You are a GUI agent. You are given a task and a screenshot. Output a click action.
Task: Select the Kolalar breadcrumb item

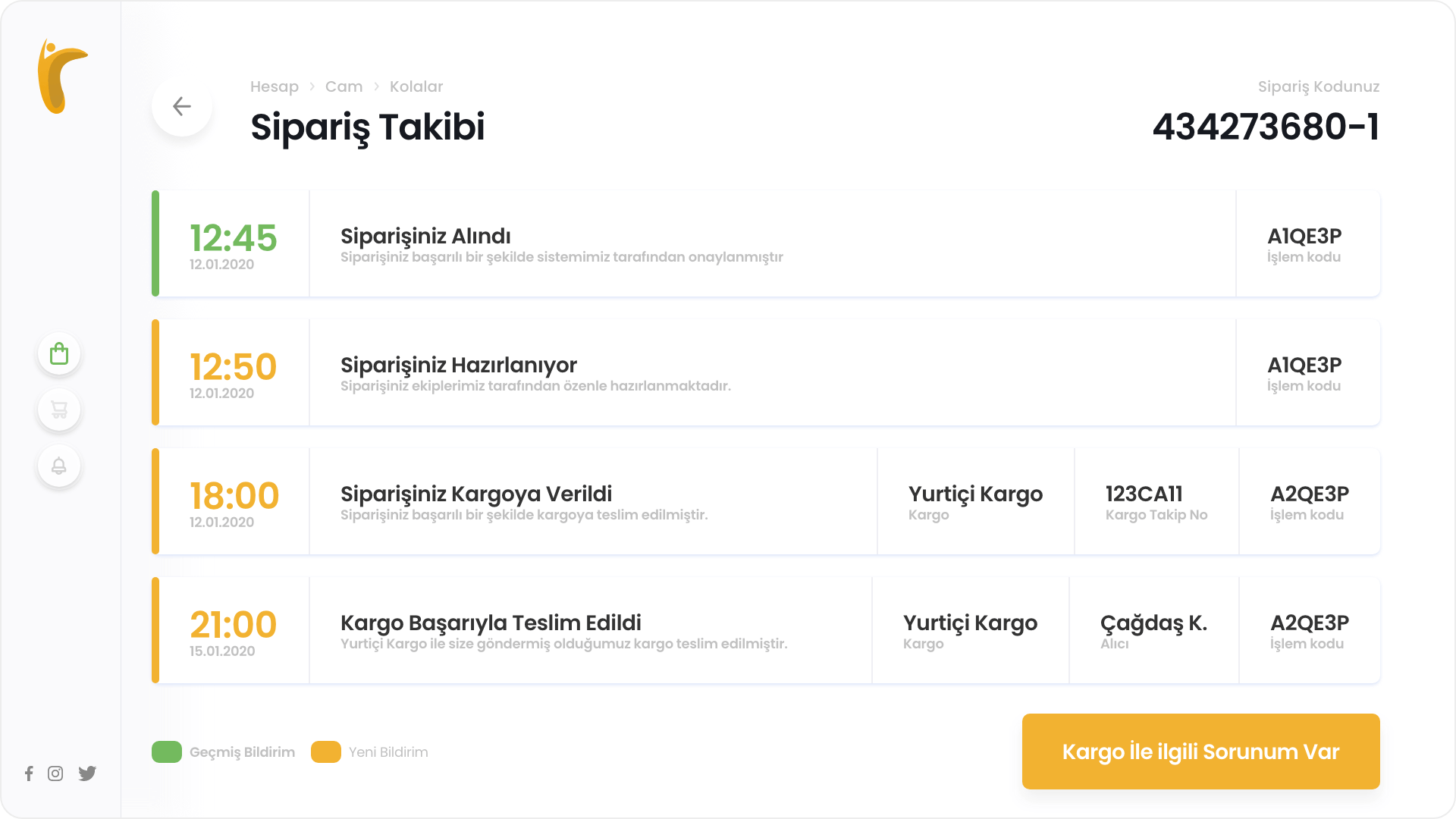(x=416, y=86)
